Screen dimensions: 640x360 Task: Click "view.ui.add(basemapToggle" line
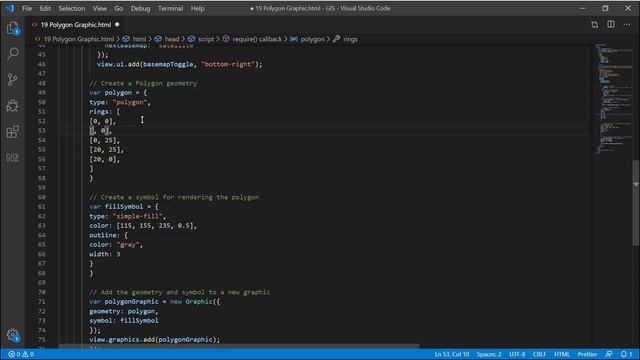click(180, 64)
